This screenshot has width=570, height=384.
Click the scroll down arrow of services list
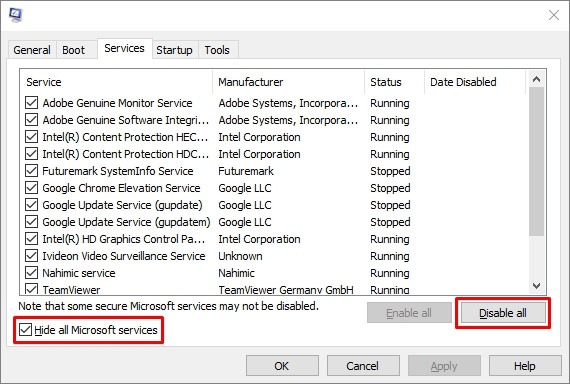536,286
